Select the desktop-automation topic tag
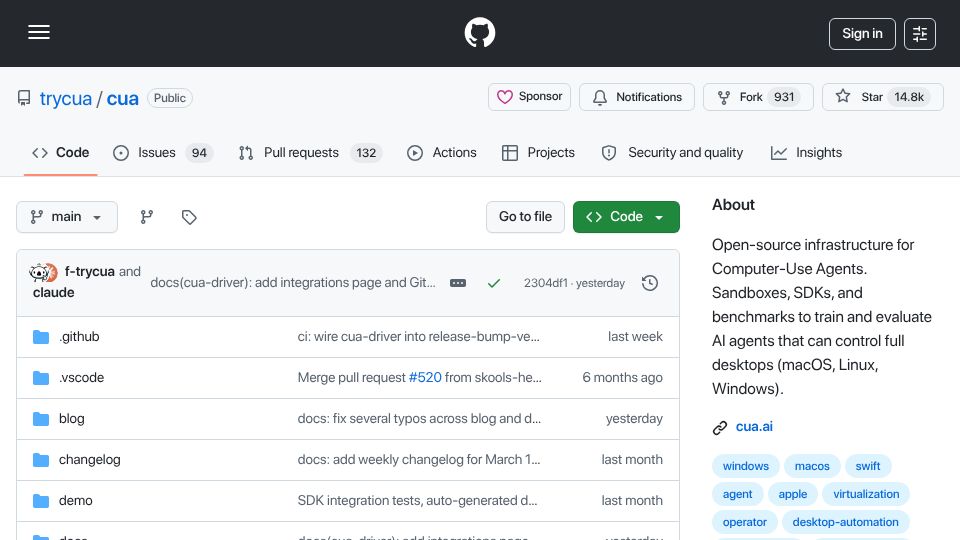Image resolution: width=960 pixels, height=540 pixels. point(845,522)
